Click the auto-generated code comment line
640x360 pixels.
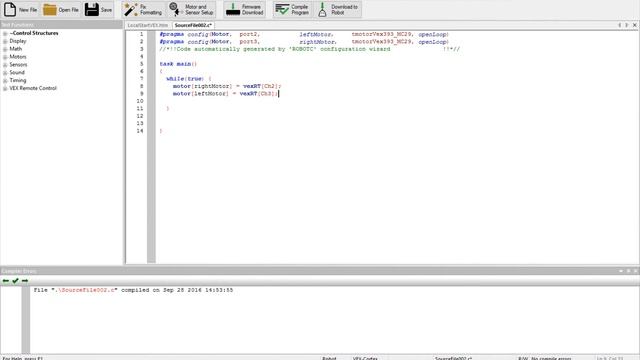coord(310,49)
